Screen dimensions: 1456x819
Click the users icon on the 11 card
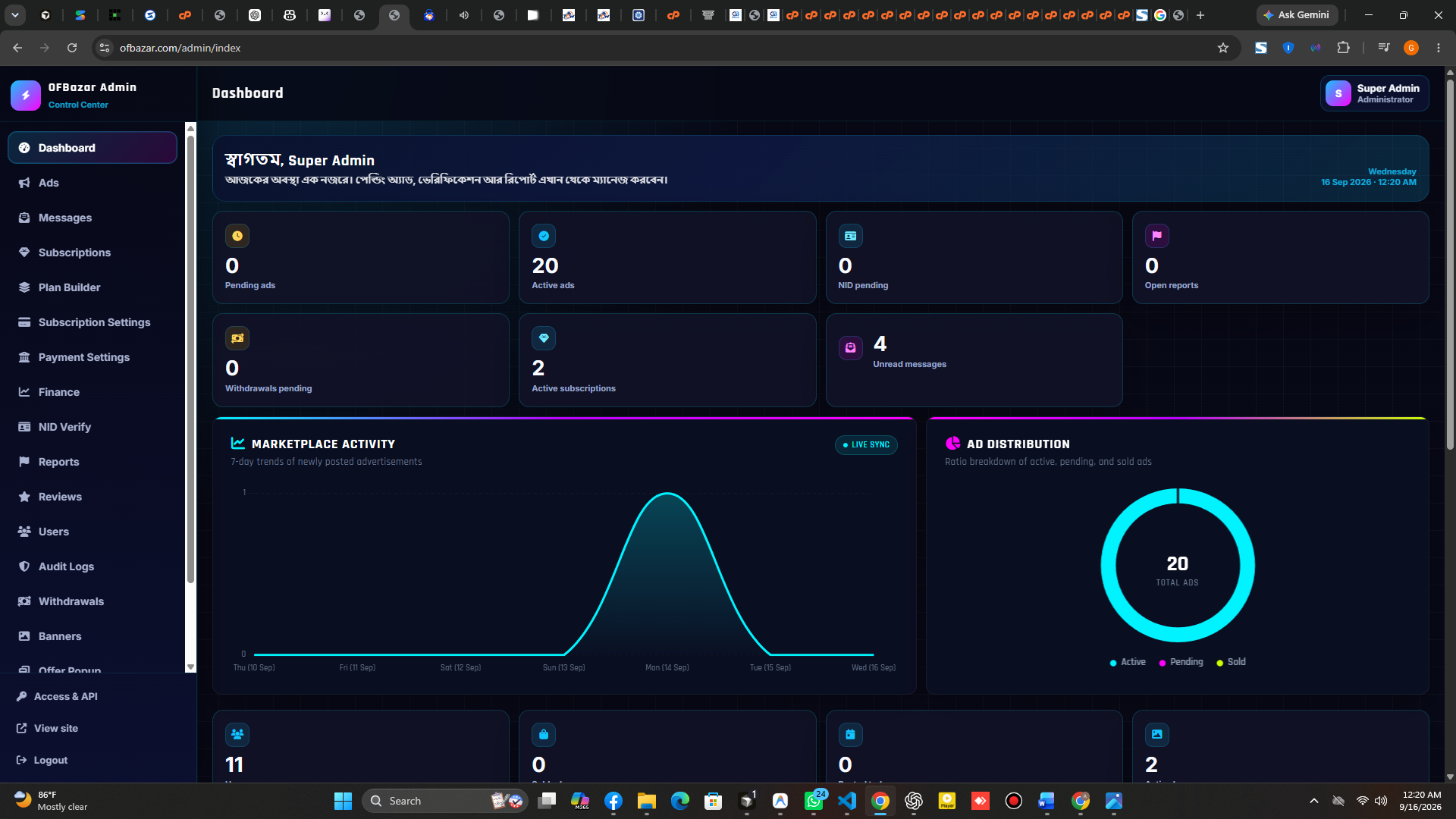click(237, 734)
